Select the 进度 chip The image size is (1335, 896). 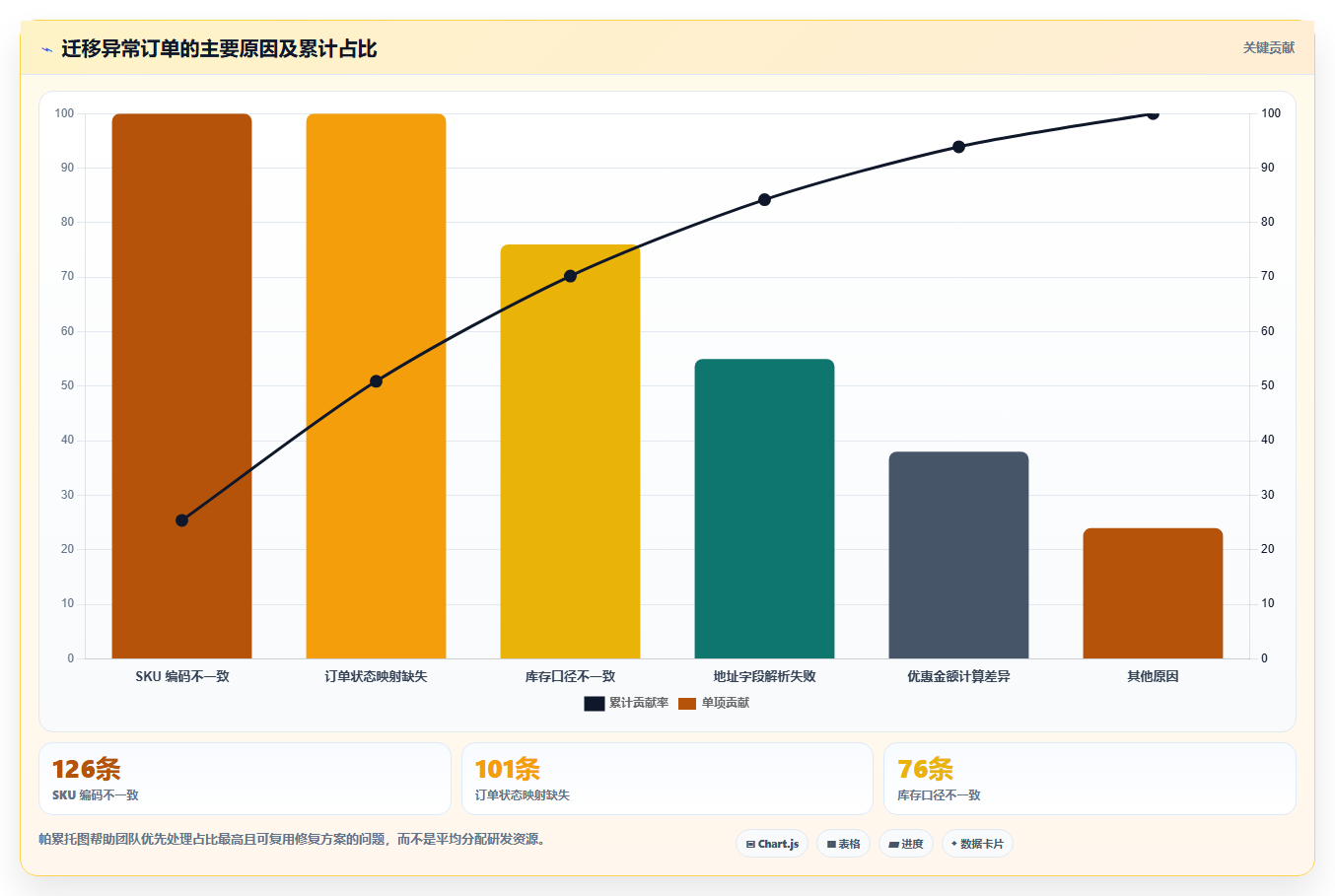(x=906, y=844)
